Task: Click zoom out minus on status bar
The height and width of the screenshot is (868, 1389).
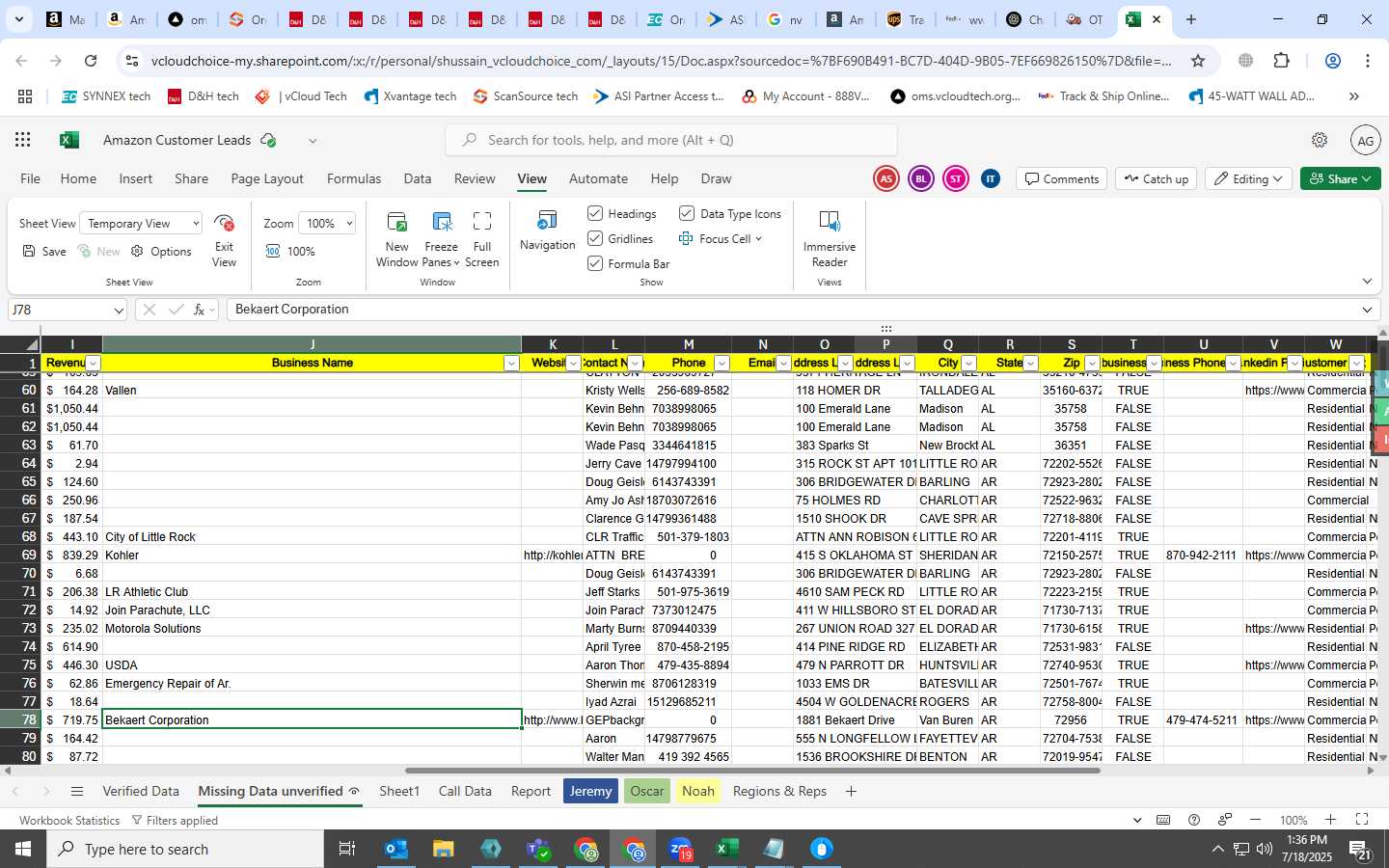Action: (1255, 820)
